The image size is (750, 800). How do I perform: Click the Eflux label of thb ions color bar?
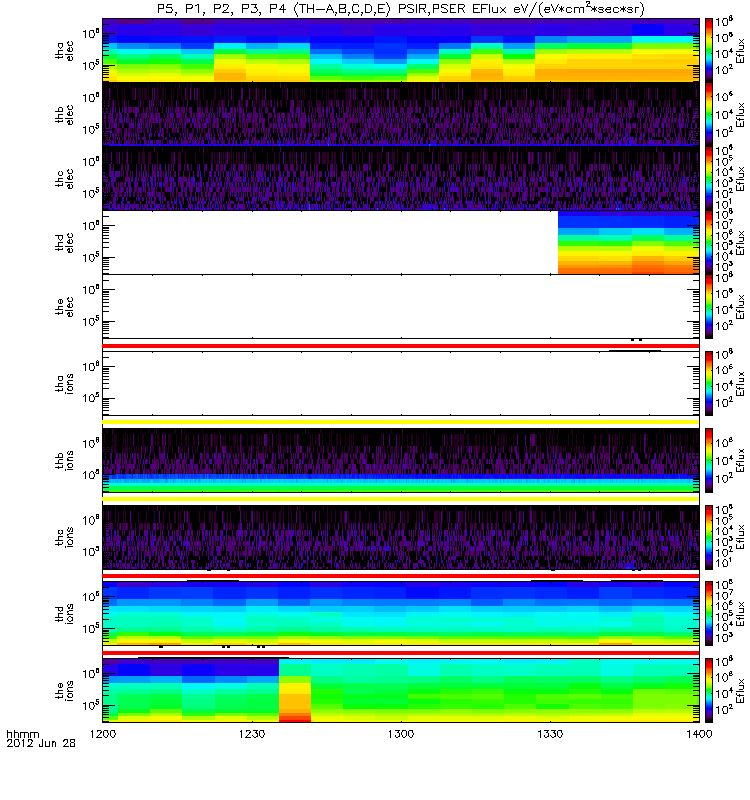coord(740,460)
